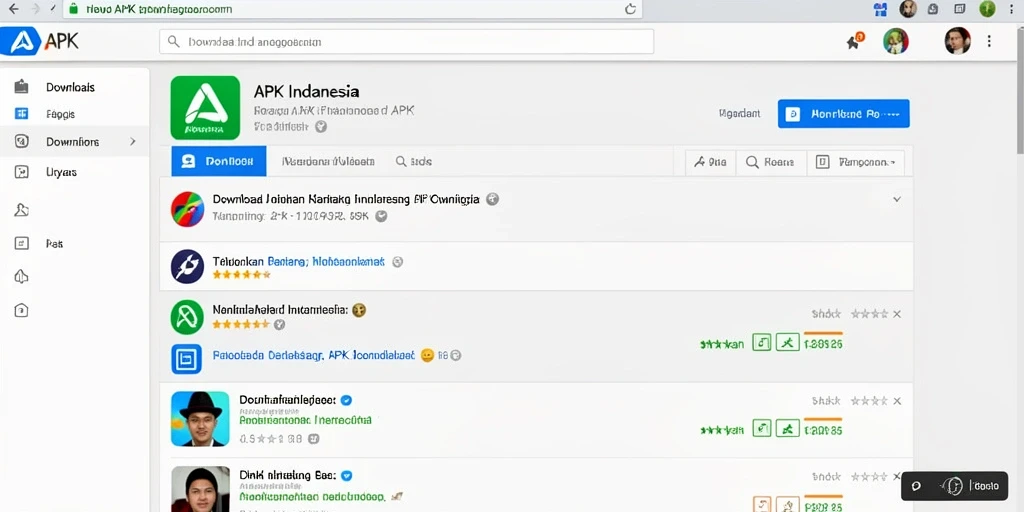This screenshot has height=512, width=1024.
Task: Click the magnifier icon in the search field
Action: 174,42
